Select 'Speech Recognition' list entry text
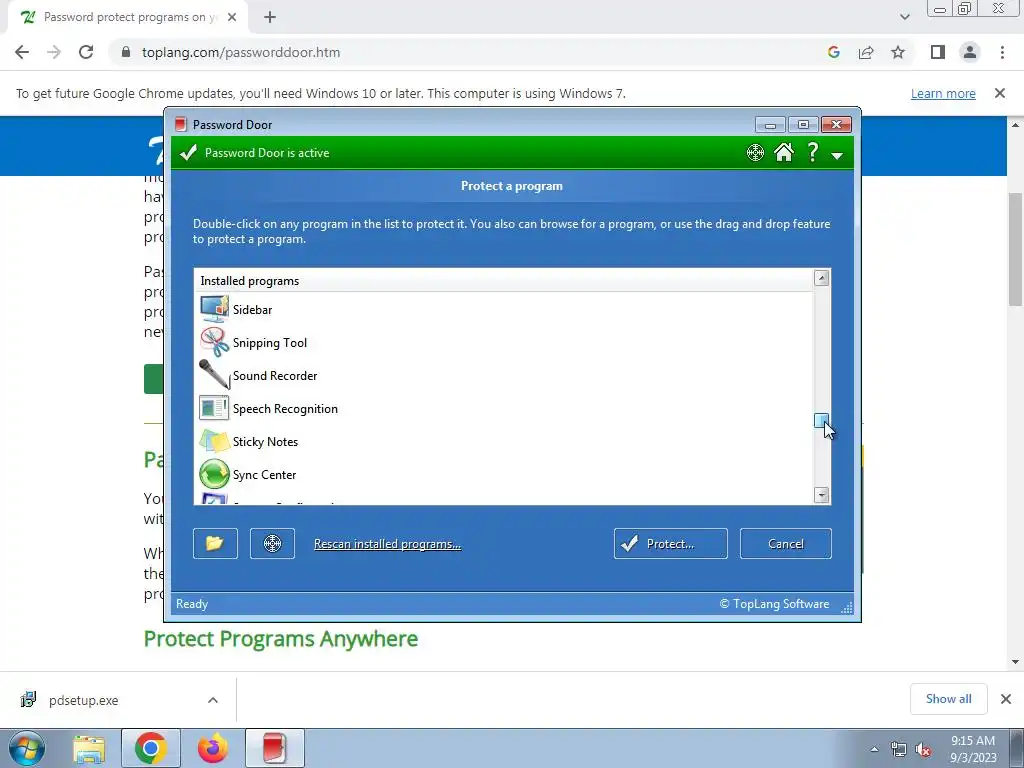Image resolution: width=1024 pixels, height=768 pixels. (285, 409)
